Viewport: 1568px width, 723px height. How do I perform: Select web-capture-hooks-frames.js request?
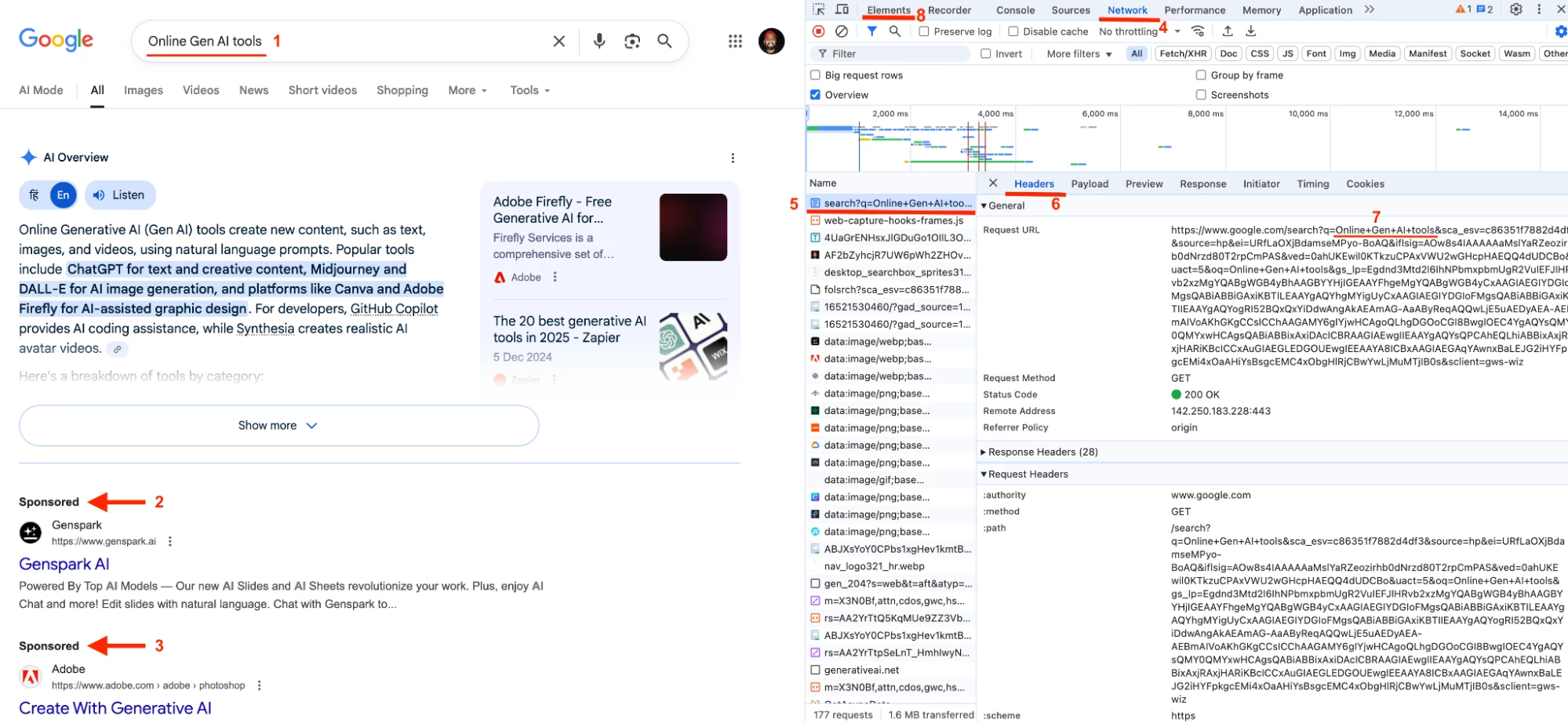891,220
